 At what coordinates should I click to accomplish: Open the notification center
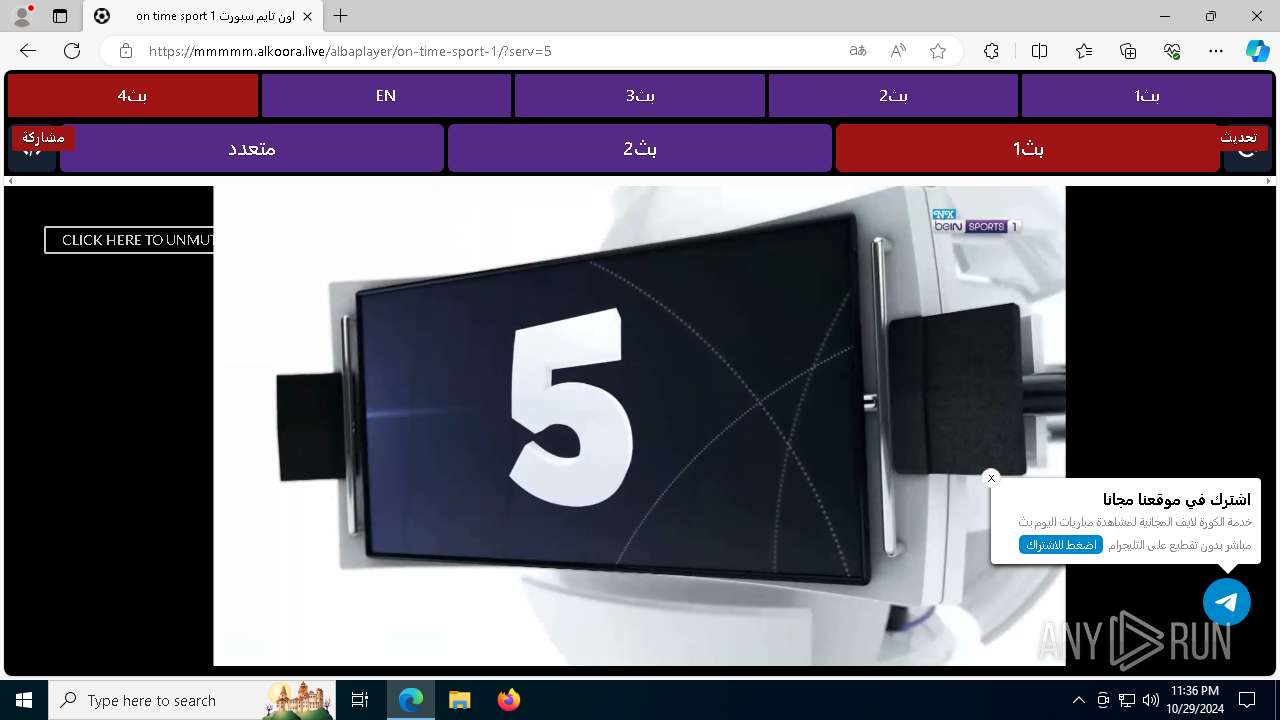(x=1247, y=700)
